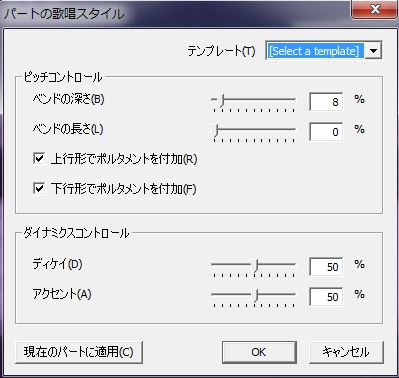Click the アクセント slider handle
The width and height of the screenshot is (399, 378).
[255, 295]
